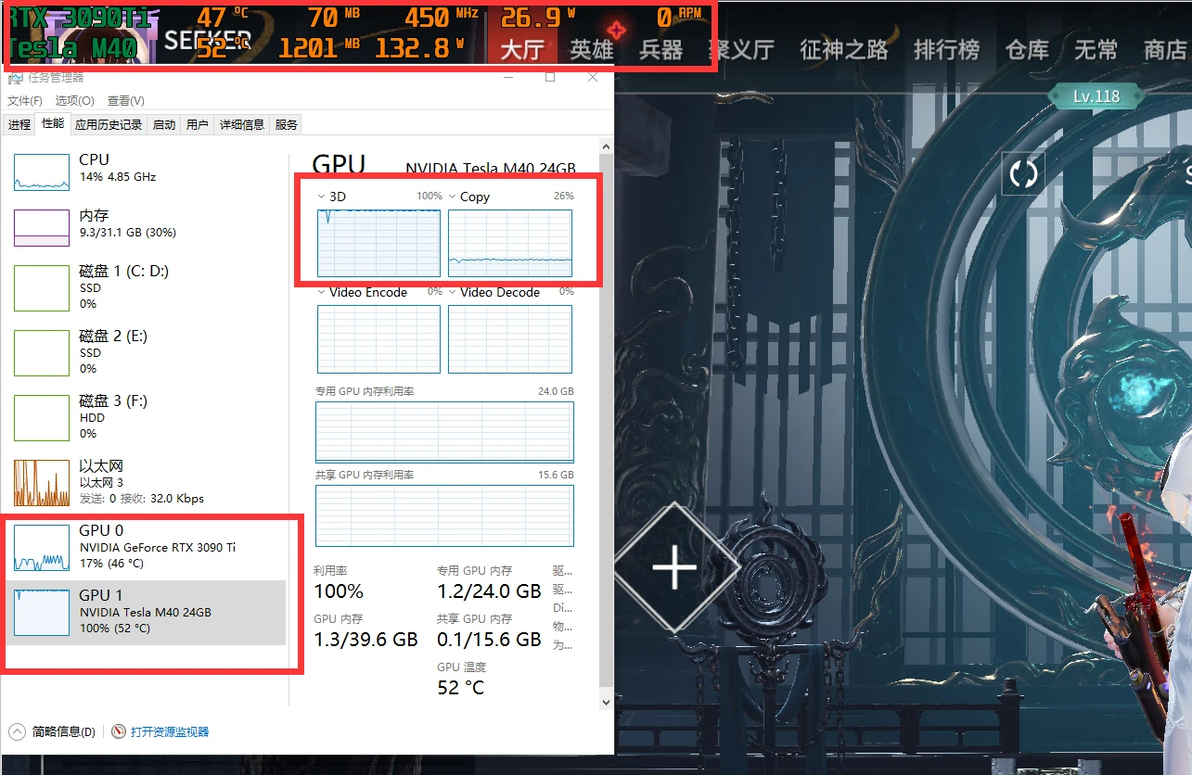Open the 无常 game tab
This screenshot has height=775, width=1192.
tap(1095, 50)
